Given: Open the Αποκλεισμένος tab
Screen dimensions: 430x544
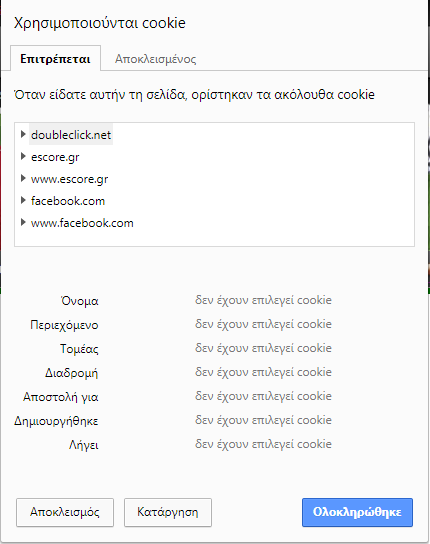Looking at the screenshot, I should pos(155,59).
